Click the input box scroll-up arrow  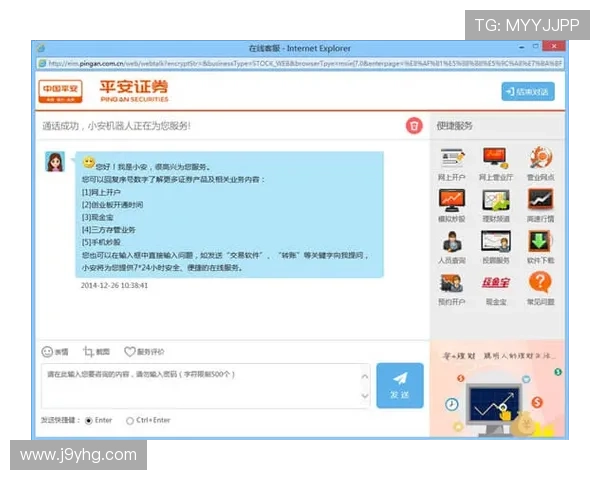[365, 377]
